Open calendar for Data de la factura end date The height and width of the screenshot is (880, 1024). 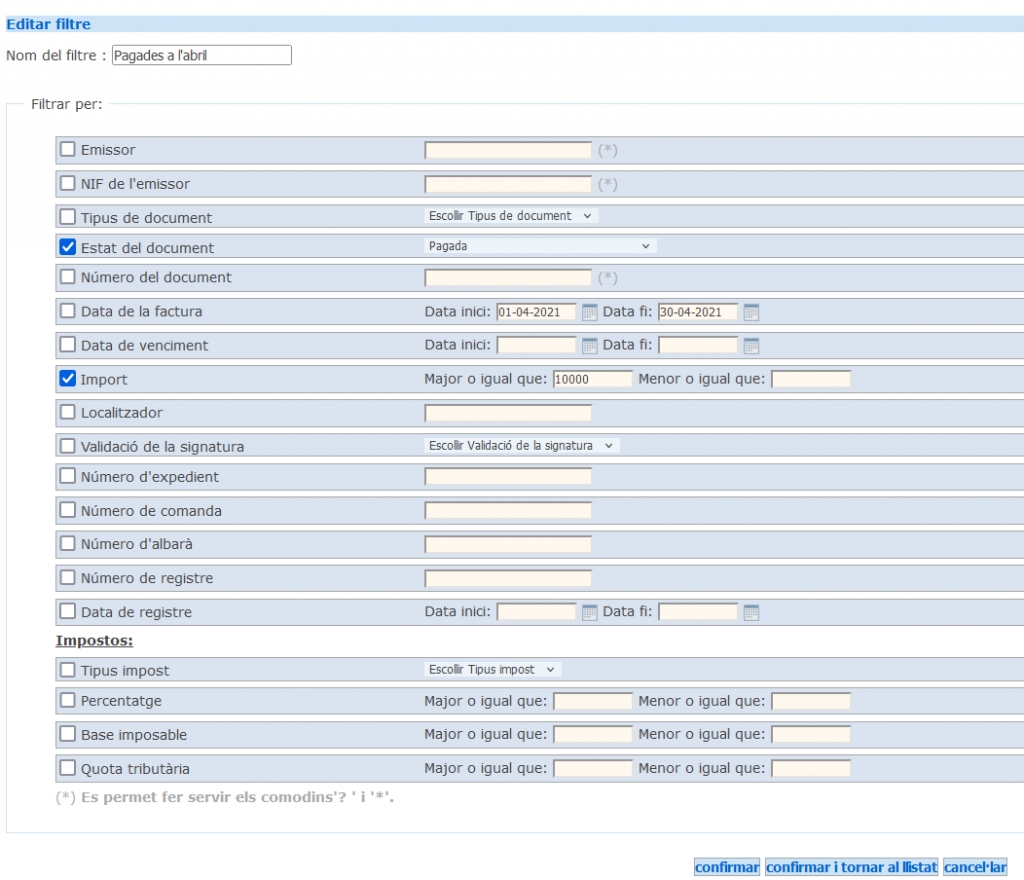click(x=751, y=312)
